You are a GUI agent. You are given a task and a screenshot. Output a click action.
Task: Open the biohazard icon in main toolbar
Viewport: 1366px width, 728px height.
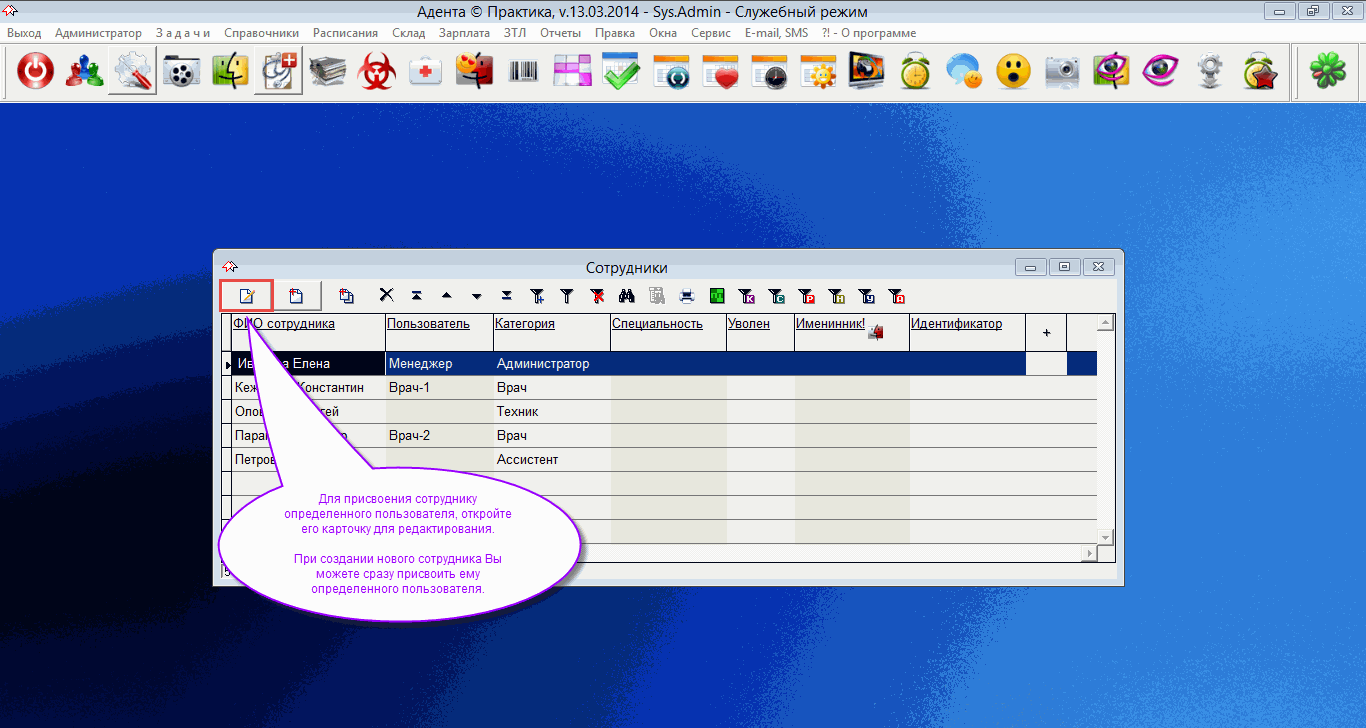pyautogui.click(x=376, y=72)
